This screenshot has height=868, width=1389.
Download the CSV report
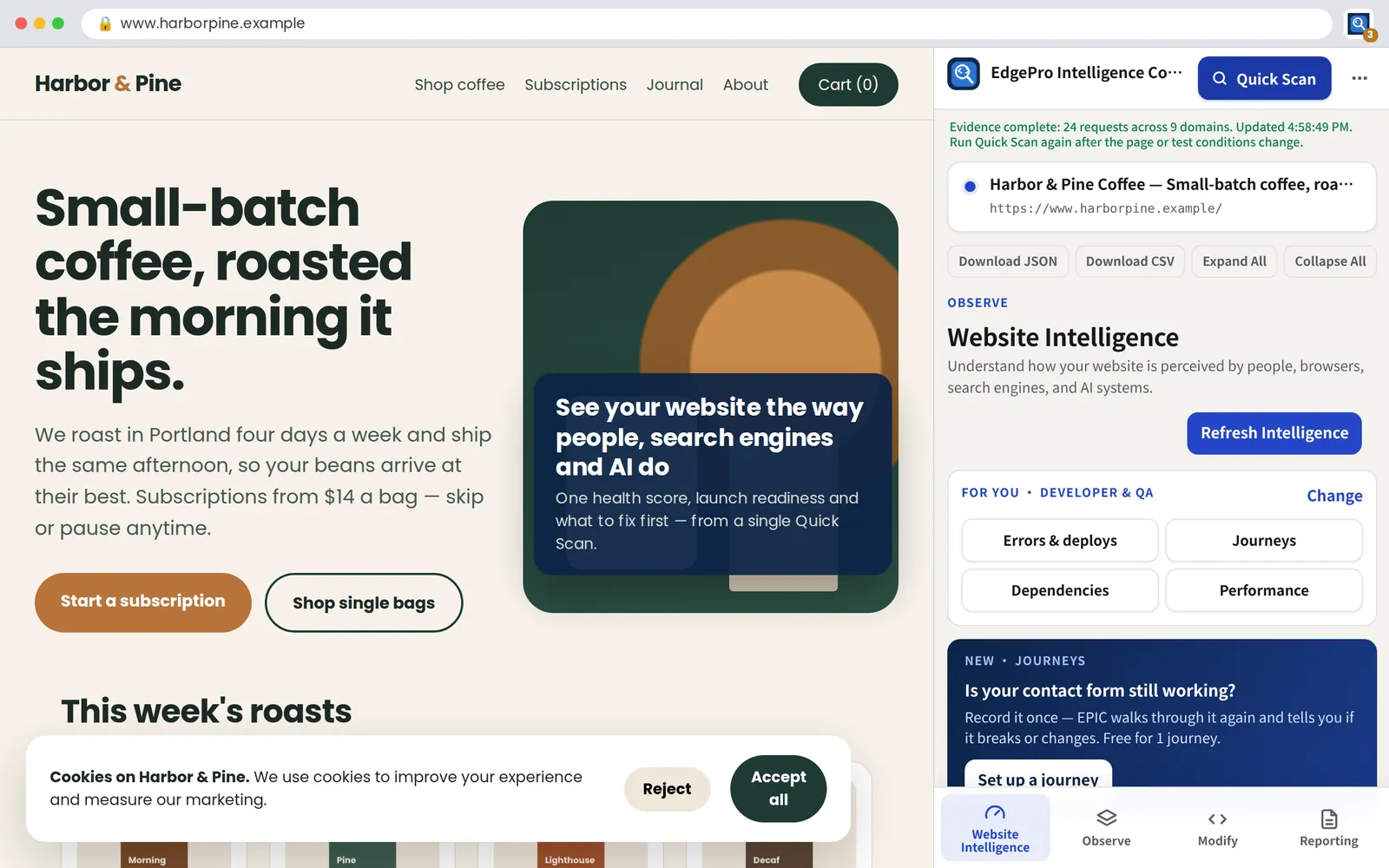1129,261
